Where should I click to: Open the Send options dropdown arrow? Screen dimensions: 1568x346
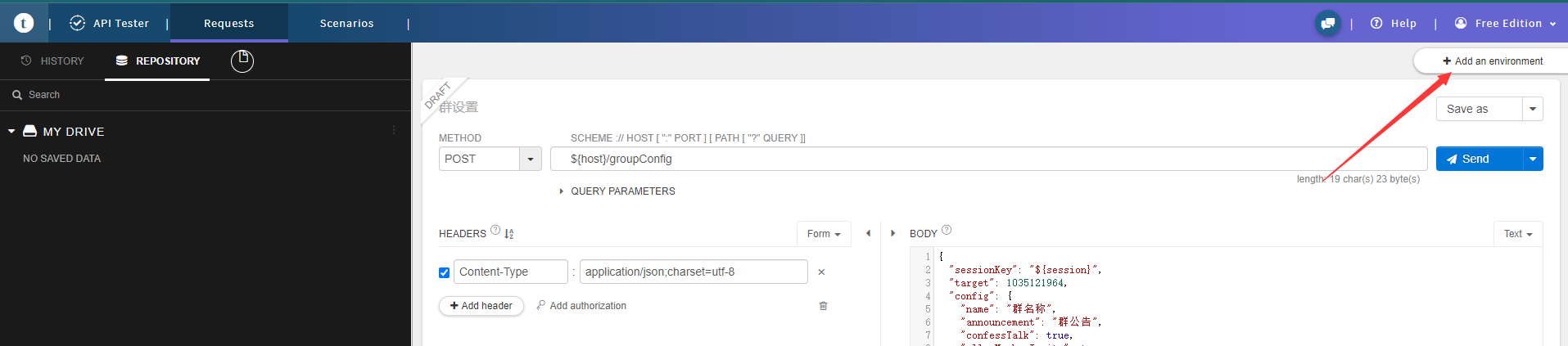(1533, 159)
